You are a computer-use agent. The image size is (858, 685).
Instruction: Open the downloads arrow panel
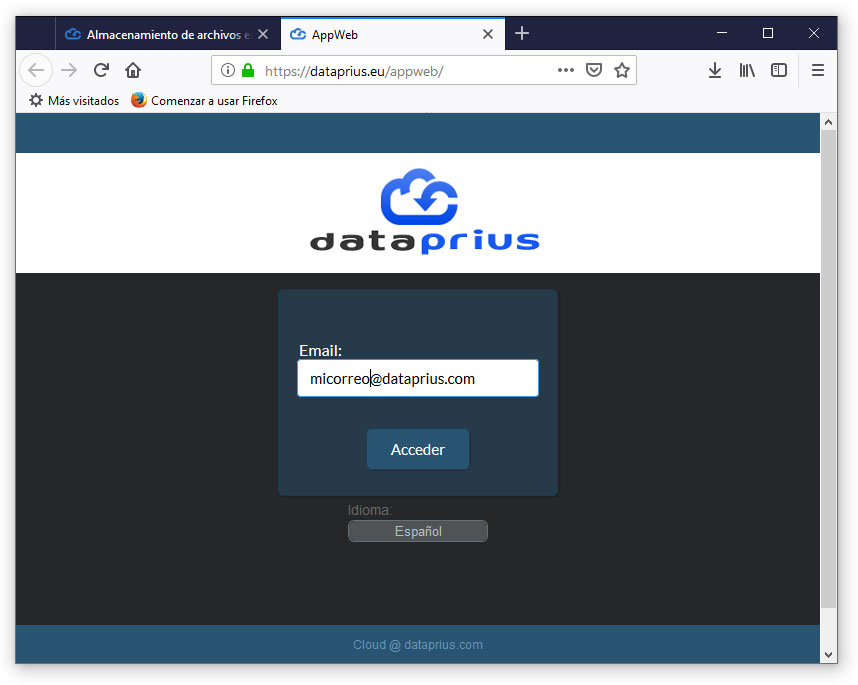point(715,70)
